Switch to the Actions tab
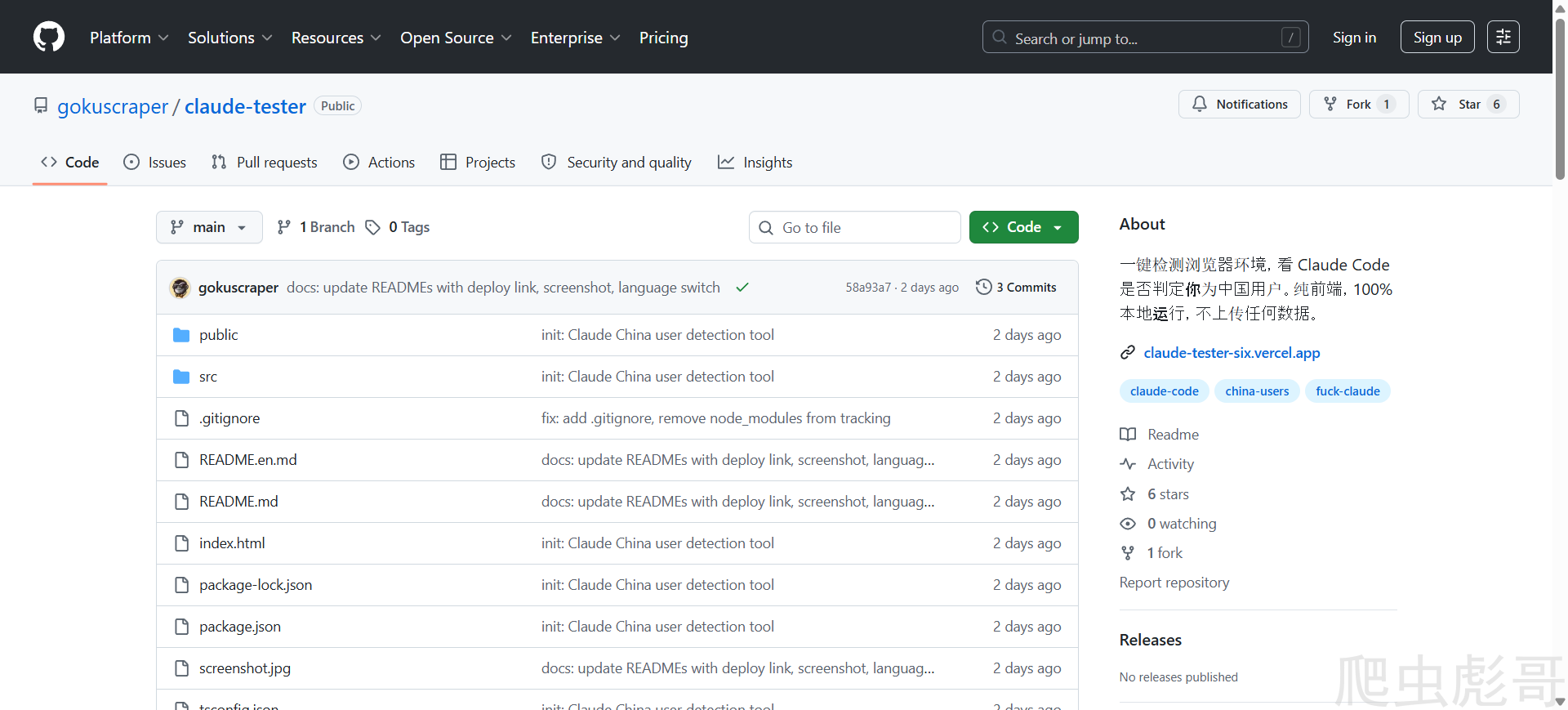The width and height of the screenshot is (1568, 710). click(x=379, y=163)
